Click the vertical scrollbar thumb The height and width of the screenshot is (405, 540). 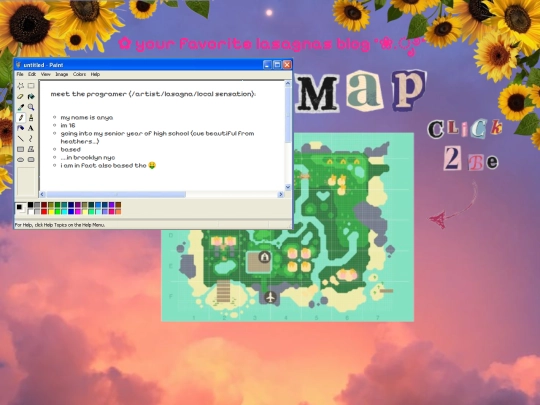point(288,114)
